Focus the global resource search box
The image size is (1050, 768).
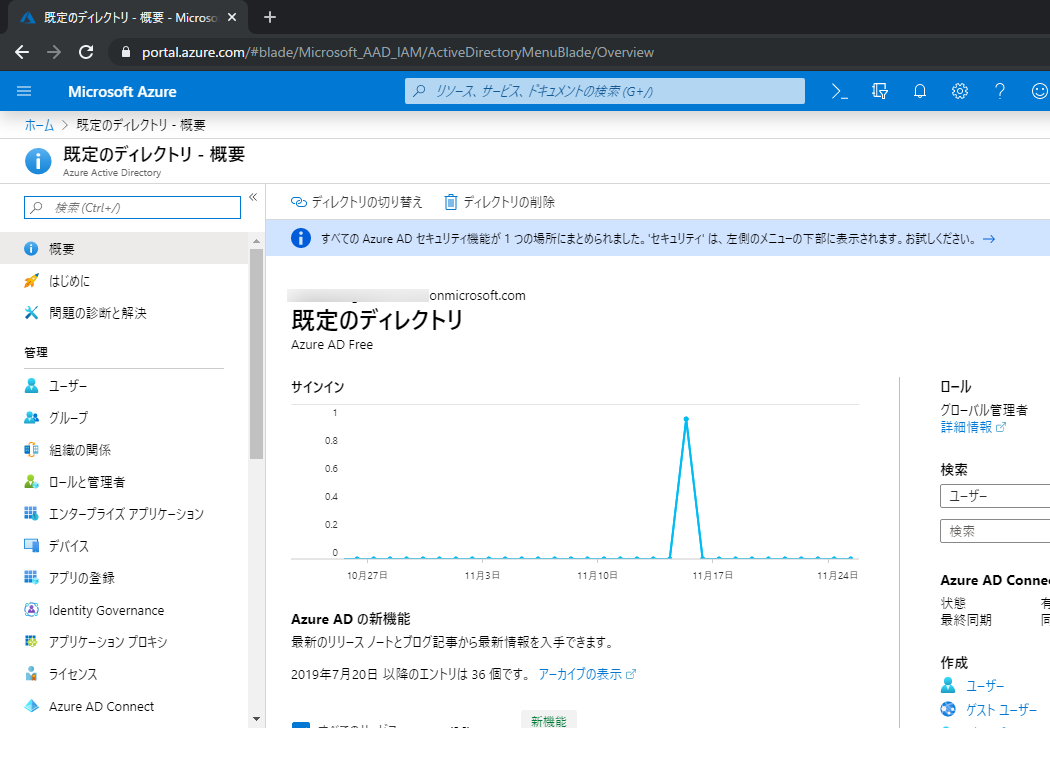(x=605, y=91)
